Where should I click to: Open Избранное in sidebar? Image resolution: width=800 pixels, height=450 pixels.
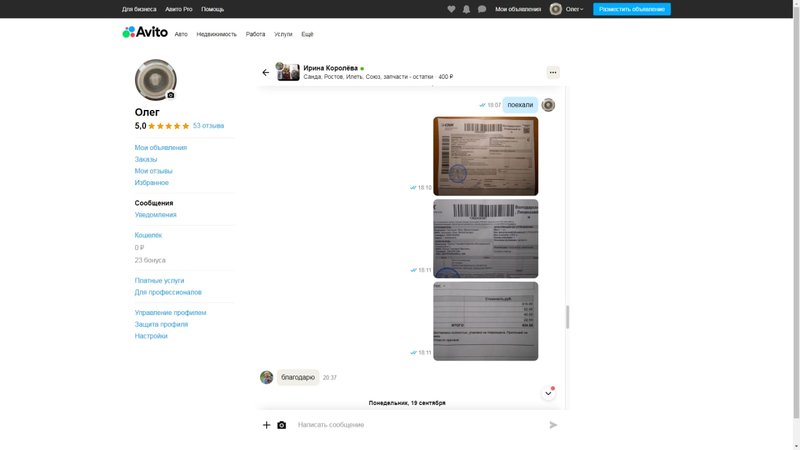pos(152,183)
